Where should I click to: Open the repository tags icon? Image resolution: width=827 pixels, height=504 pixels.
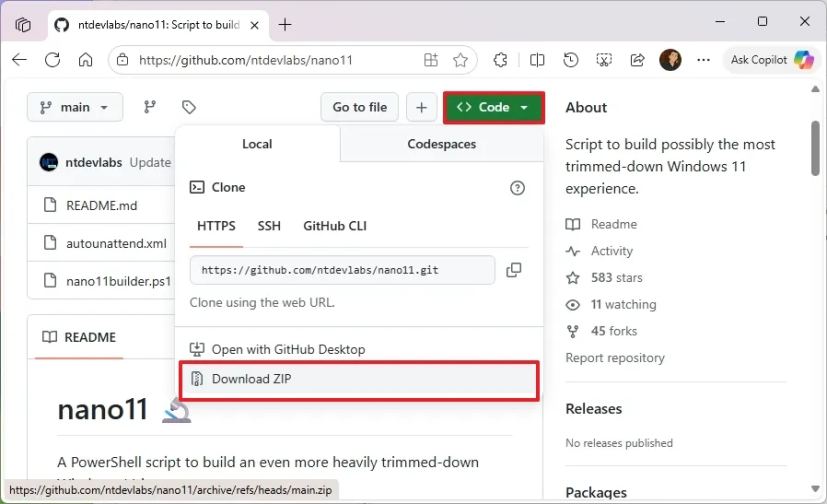pyautogui.click(x=188, y=107)
